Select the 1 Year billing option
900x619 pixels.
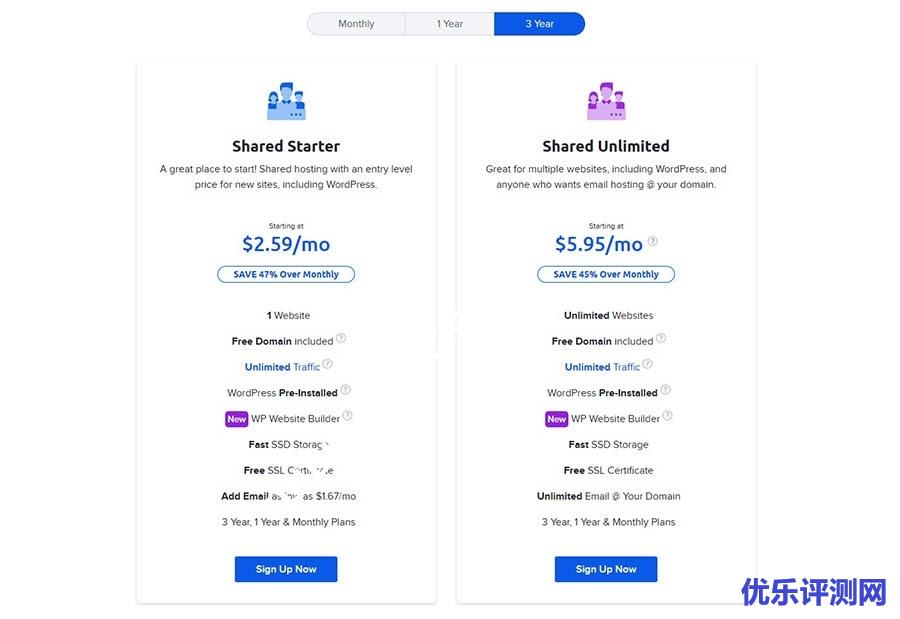tap(449, 24)
